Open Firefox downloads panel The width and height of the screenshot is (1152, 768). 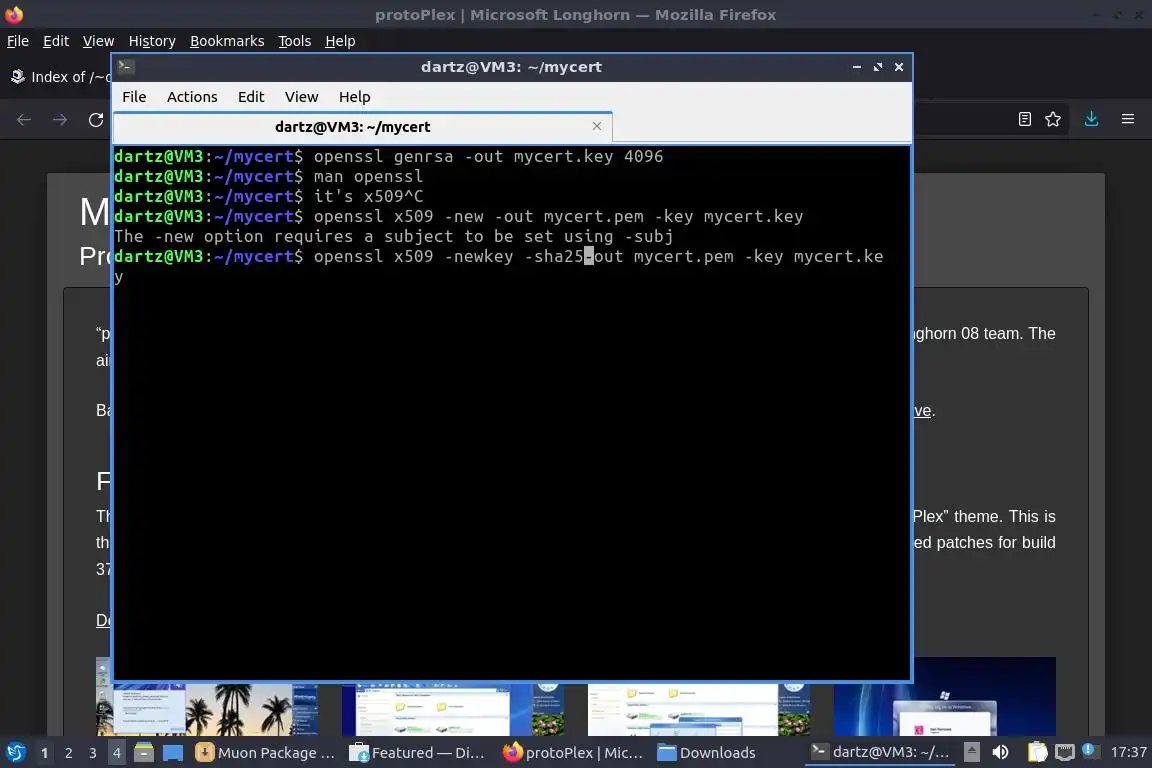coord(1092,119)
